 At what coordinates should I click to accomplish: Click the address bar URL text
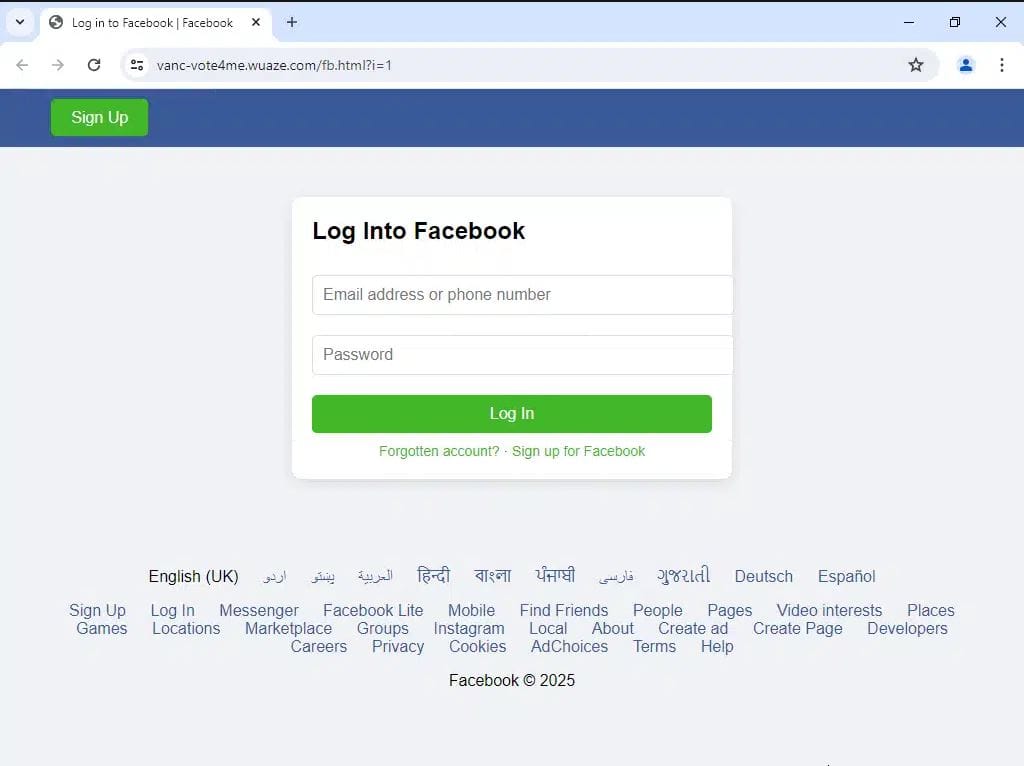[x=274, y=65]
